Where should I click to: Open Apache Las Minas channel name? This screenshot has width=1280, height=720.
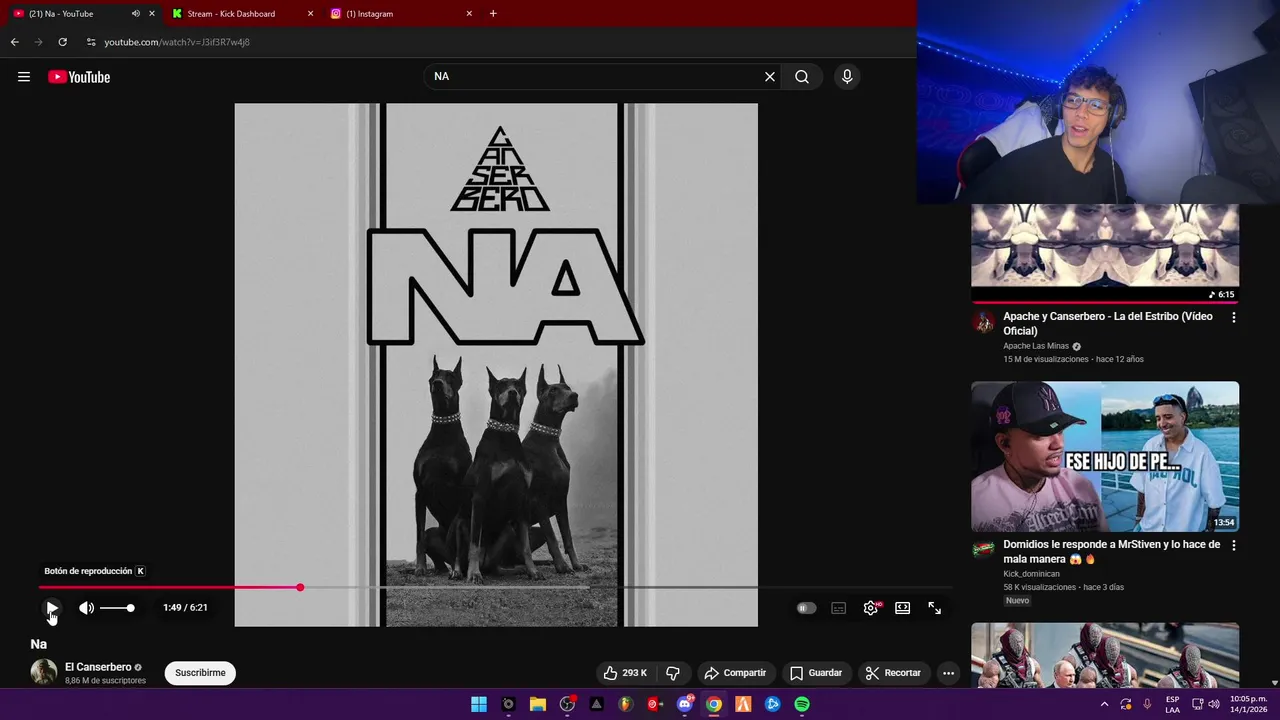[x=1036, y=346]
